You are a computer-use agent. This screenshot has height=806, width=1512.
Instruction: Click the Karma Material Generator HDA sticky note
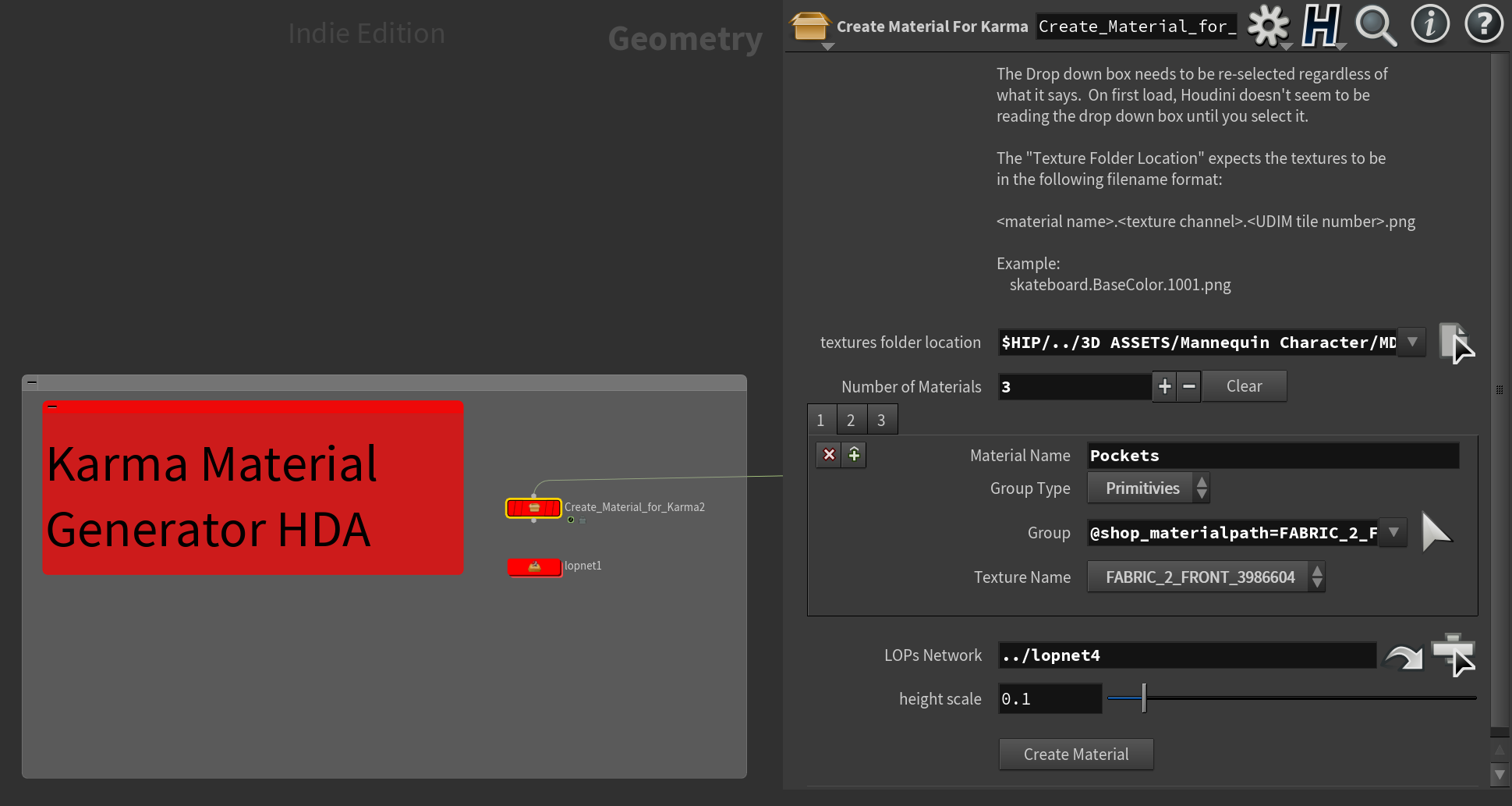253,488
